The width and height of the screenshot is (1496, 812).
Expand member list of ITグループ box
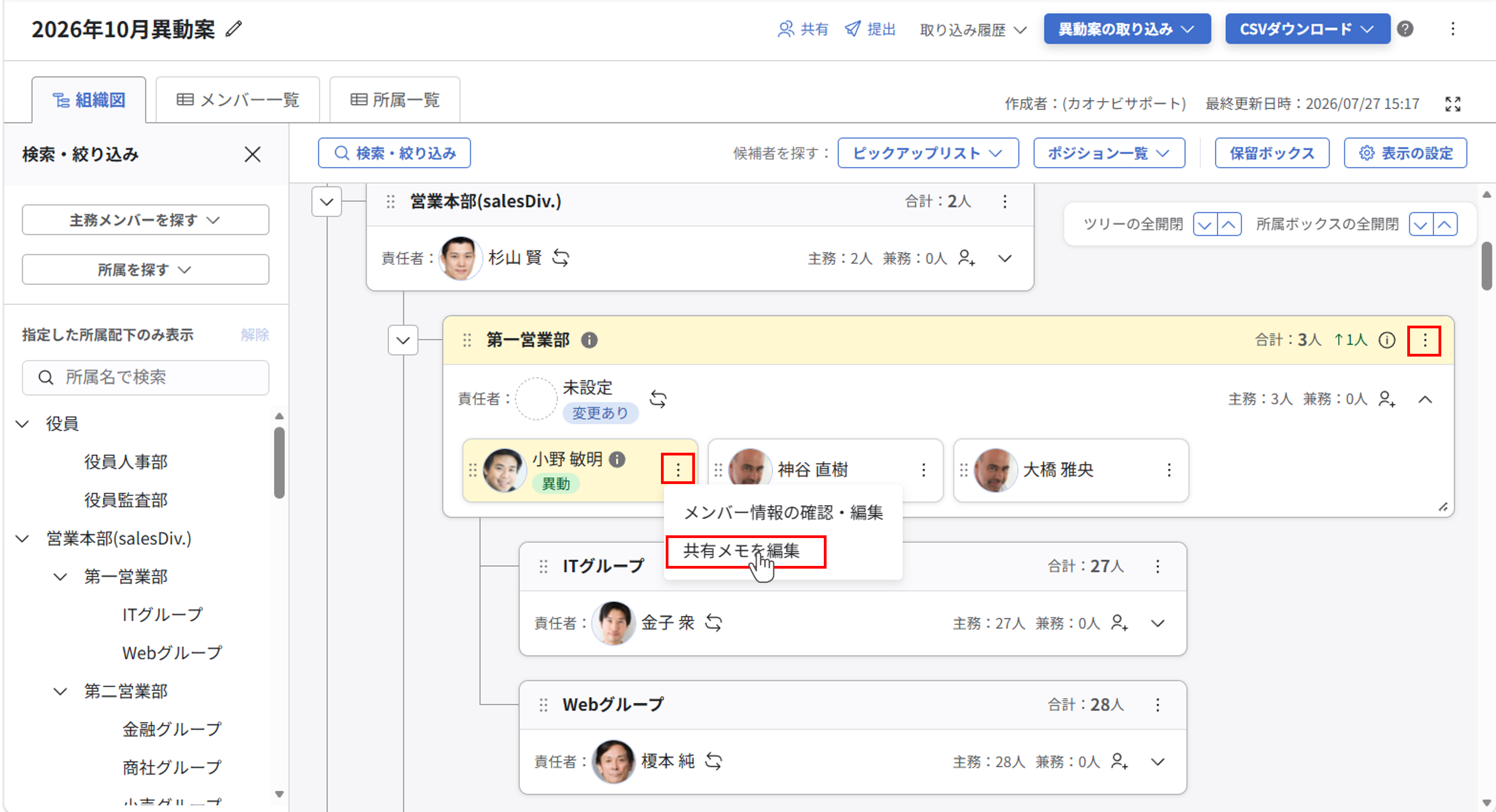[x=1157, y=623]
